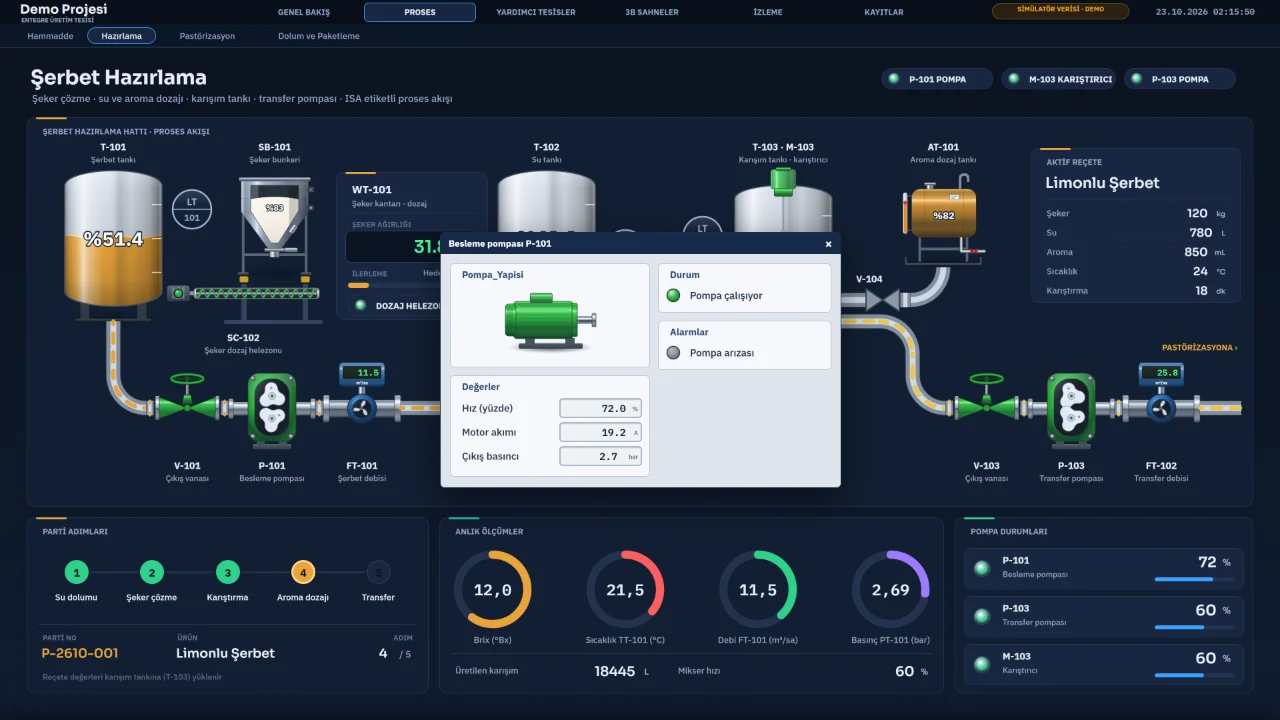Toggle the P-101 POMPA status chip
This screenshot has width=1280, height=720.
click(937, 79)
